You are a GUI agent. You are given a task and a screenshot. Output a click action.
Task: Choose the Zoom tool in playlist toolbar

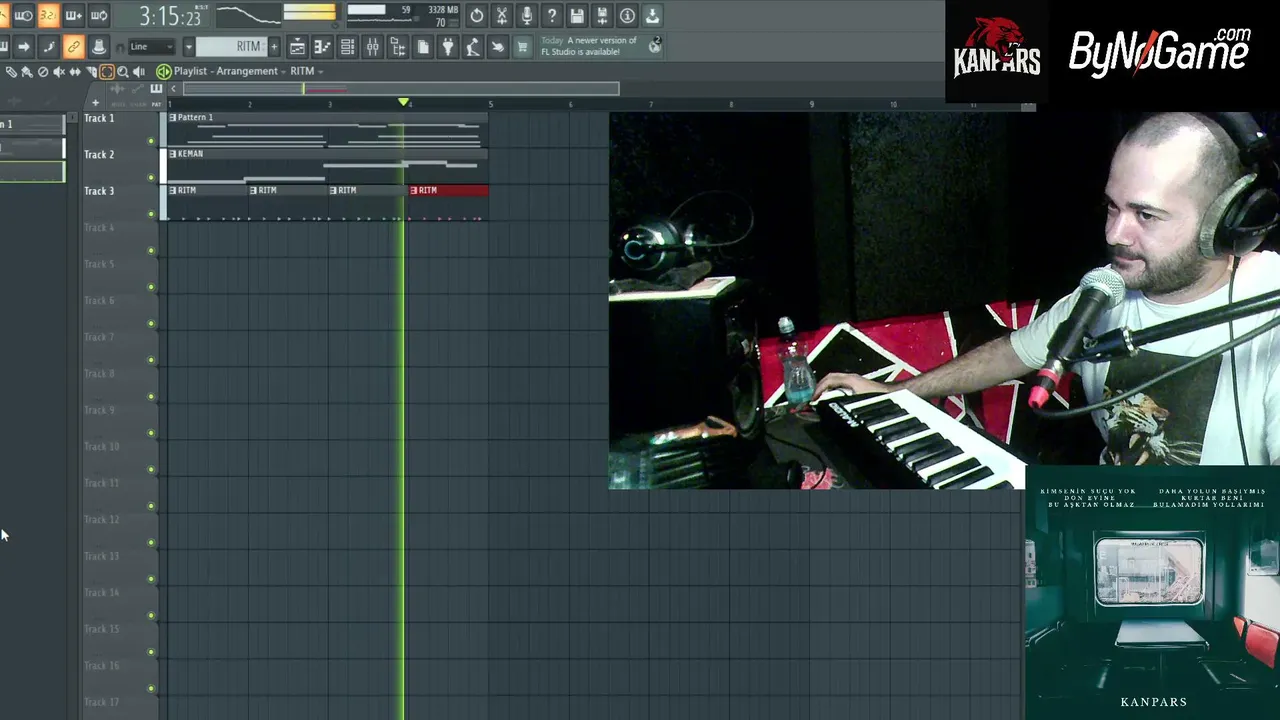(x=123, y=72)
